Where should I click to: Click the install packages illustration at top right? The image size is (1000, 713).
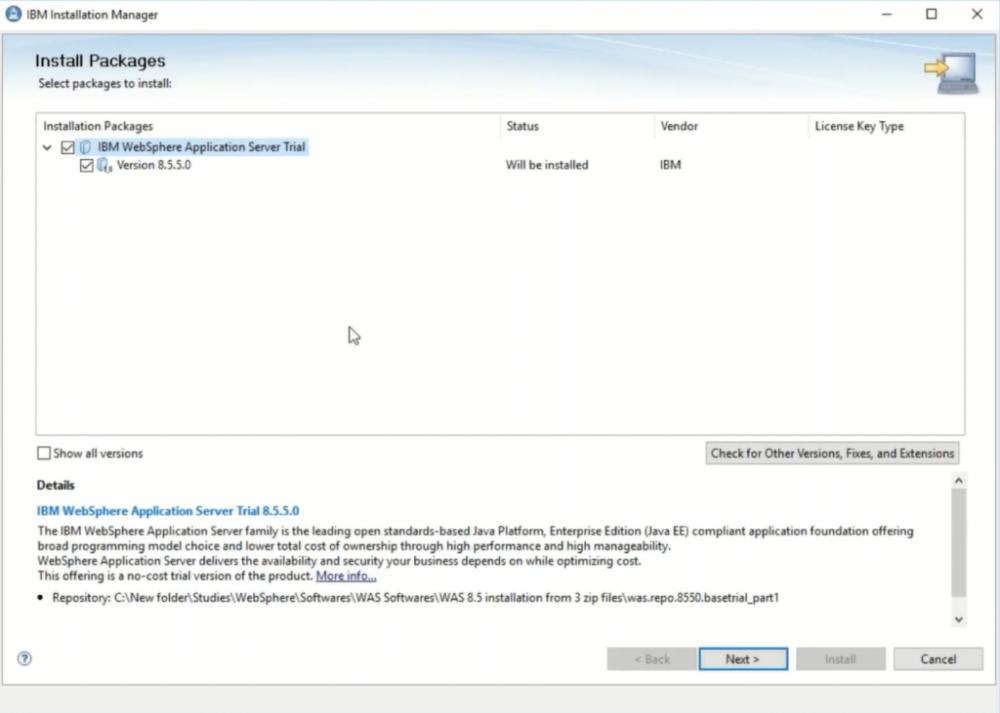[949, 70]
